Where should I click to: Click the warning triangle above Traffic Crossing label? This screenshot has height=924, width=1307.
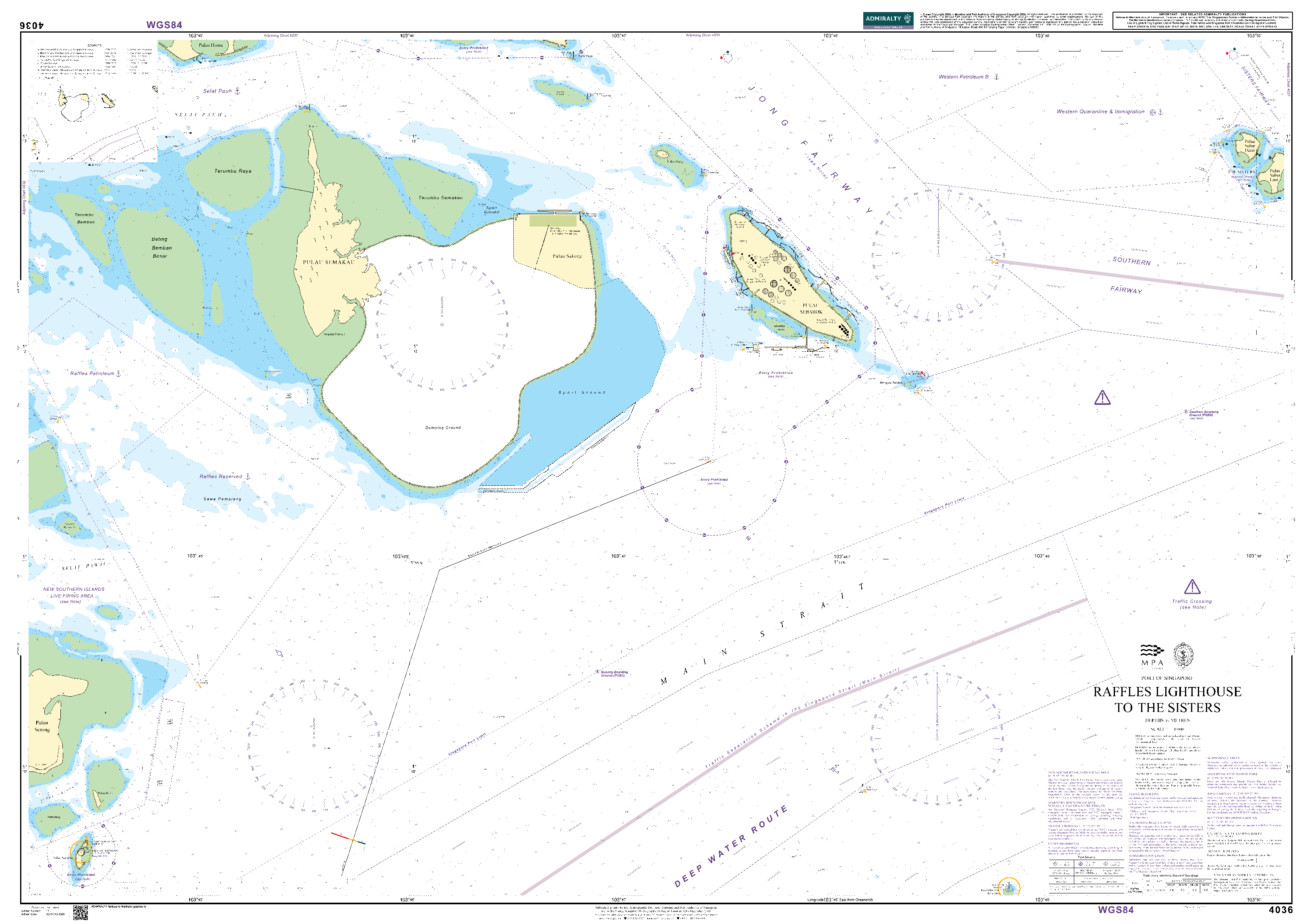1192,587
